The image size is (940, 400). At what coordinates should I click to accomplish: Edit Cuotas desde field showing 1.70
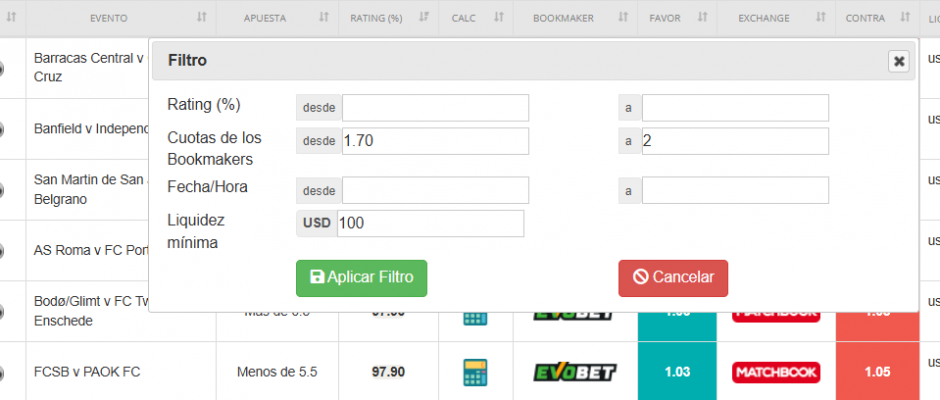pos(435,141)
